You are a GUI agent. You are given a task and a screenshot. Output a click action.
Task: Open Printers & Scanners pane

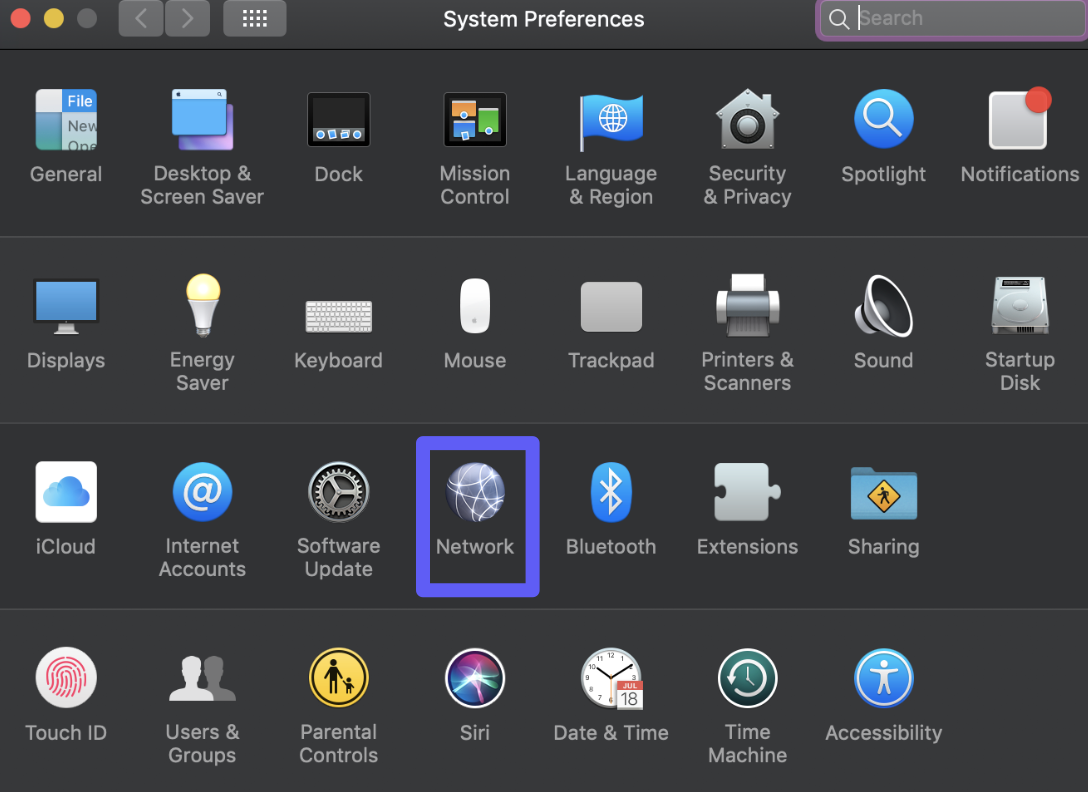(747, 307)
